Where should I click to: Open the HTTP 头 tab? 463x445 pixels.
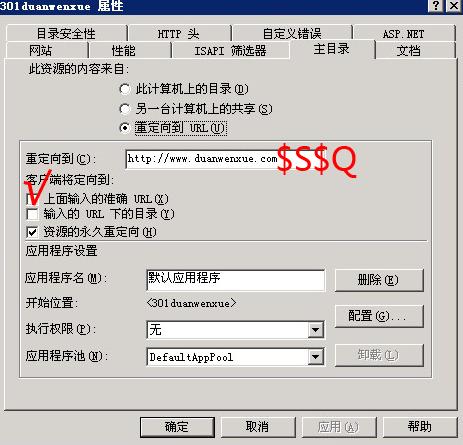click(x=179, y=33)
